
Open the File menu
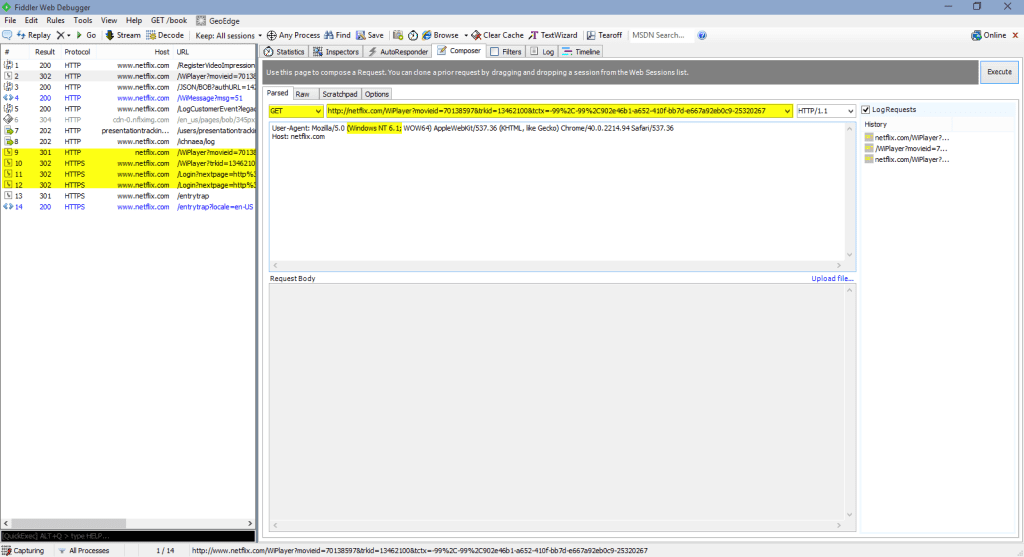10,20
